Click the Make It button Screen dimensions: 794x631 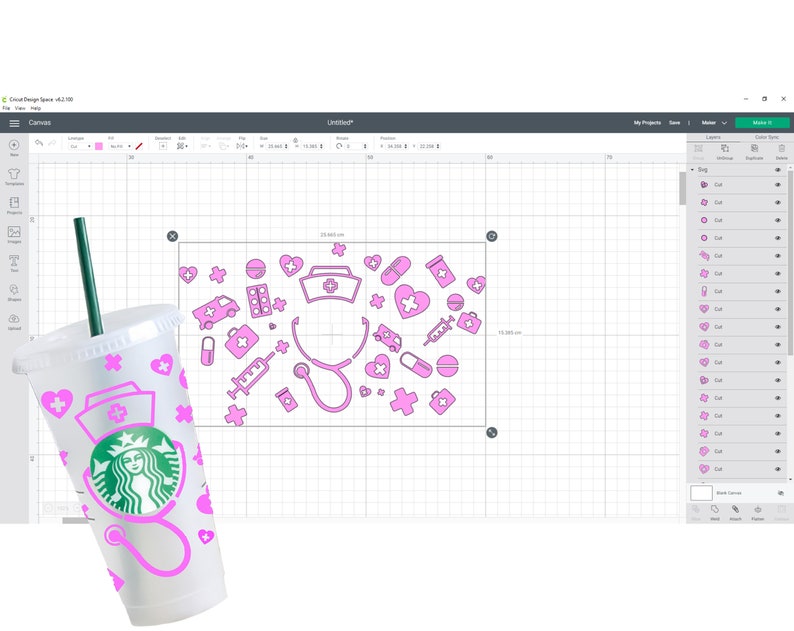click(762, 123)
